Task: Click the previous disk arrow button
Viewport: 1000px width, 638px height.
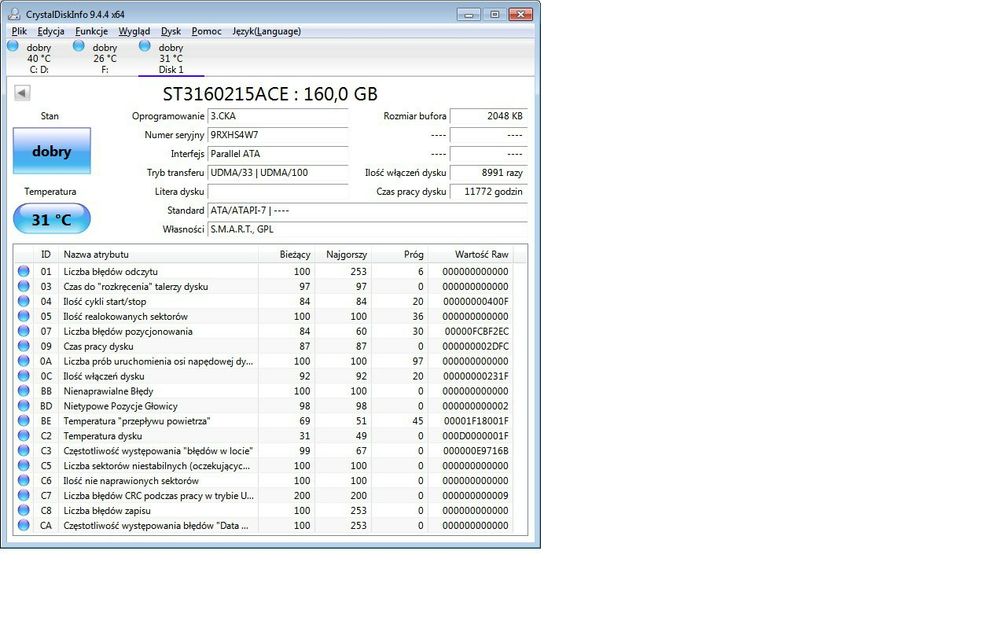Action: pyautogui.click(x=22, y=93)
